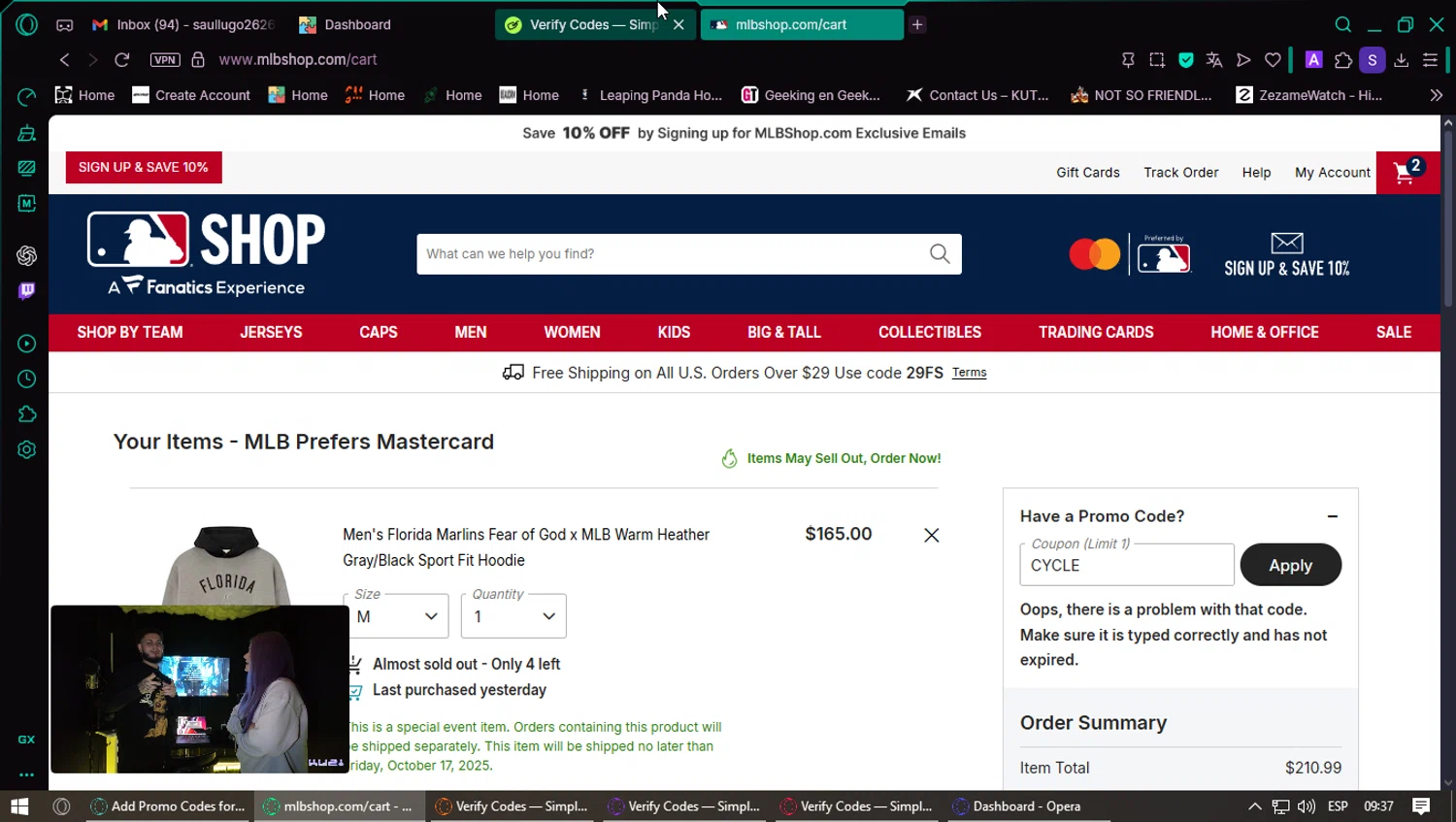Open the snapshot tool icon
This screenshot has width=1456, height=822.
point(1157,60)
